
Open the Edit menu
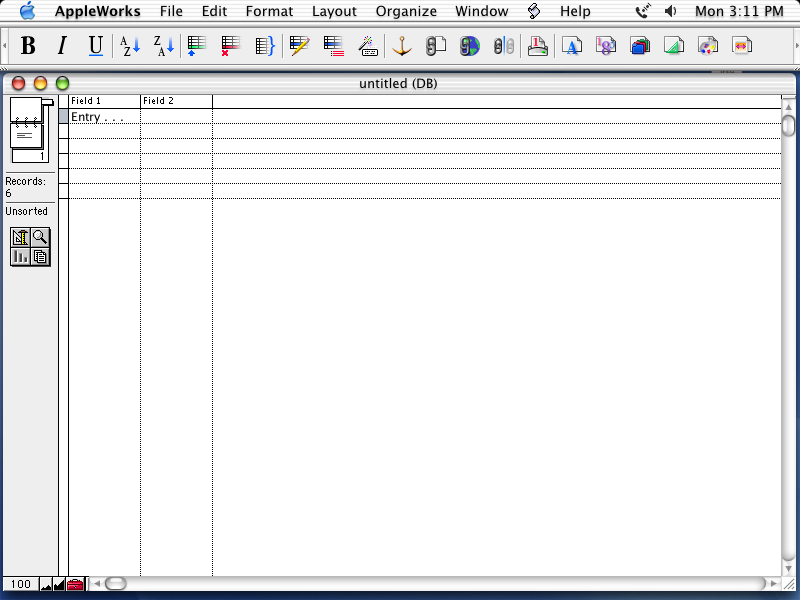tap(214, 11)
